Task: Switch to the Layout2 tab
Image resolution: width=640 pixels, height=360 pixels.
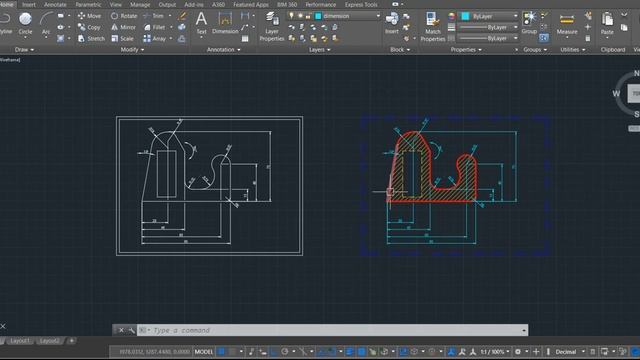Action: [49, 340]
